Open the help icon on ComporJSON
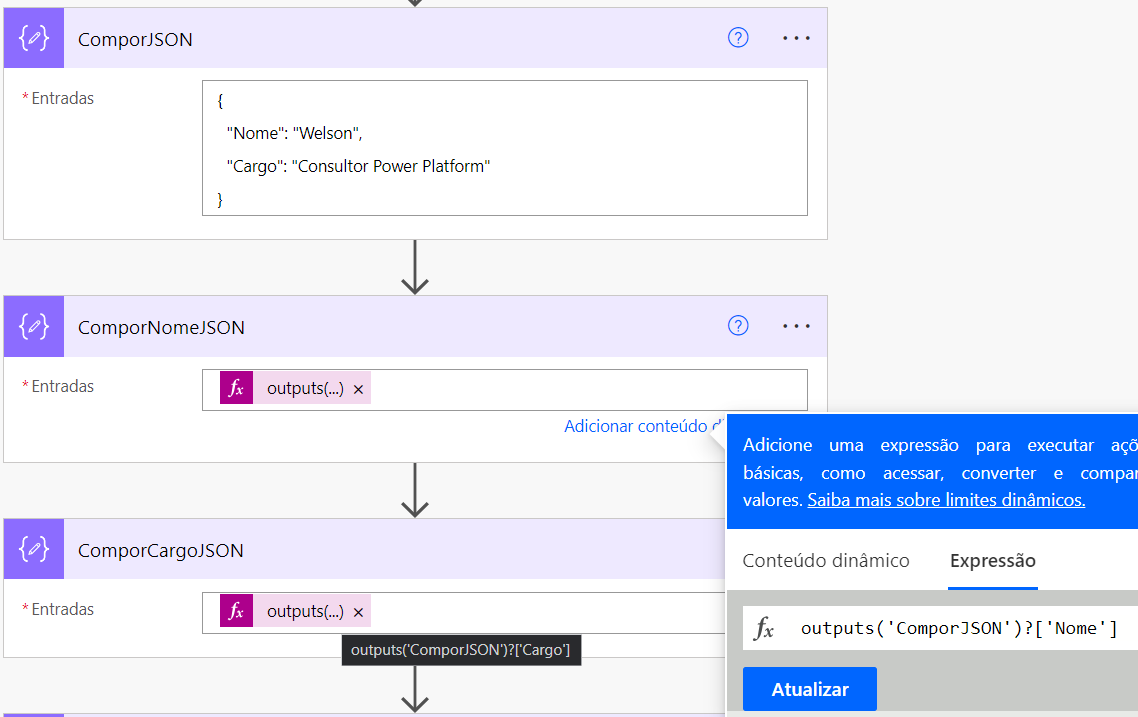 [738, 37]
